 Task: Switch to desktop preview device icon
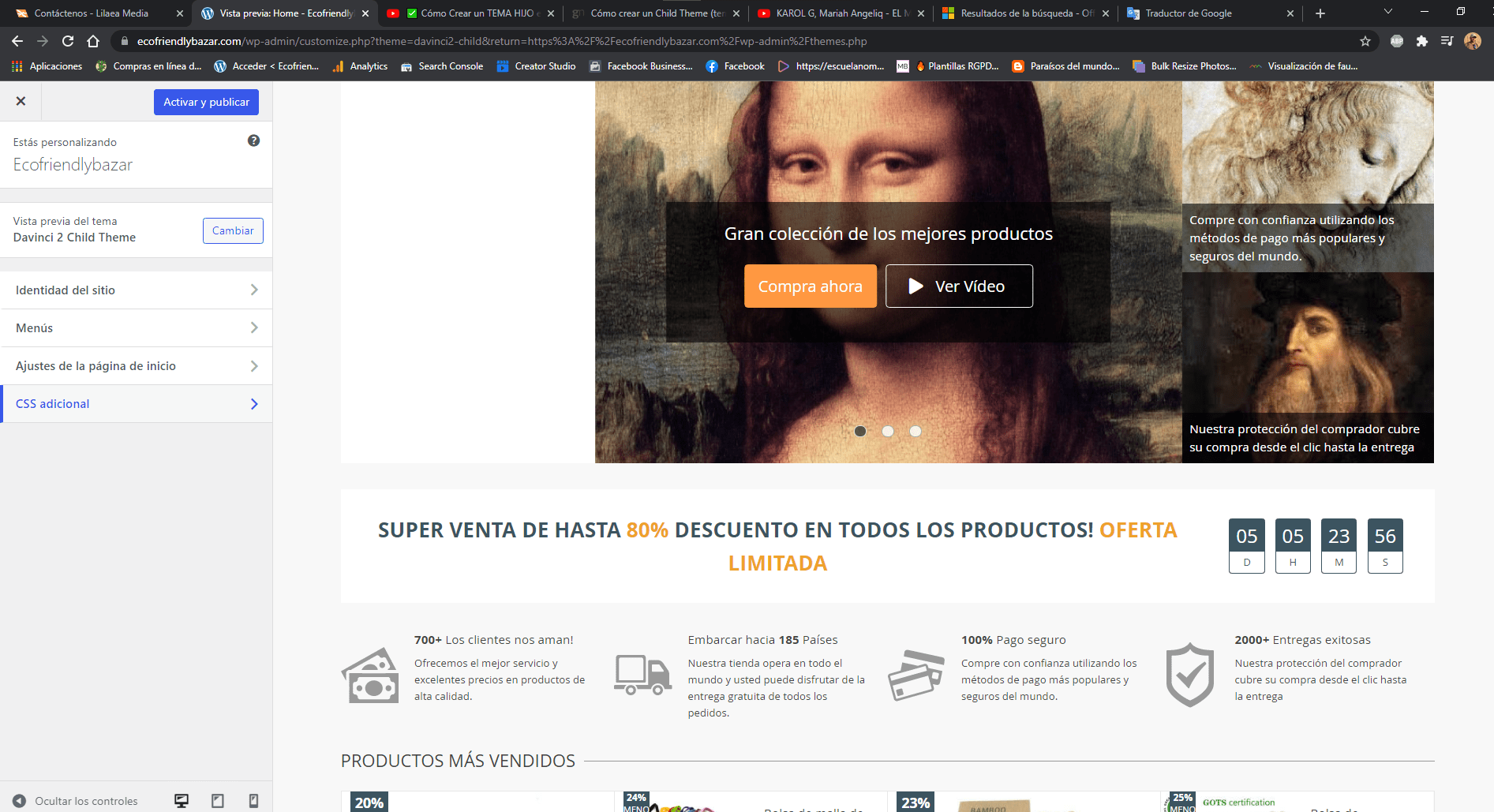182,801
